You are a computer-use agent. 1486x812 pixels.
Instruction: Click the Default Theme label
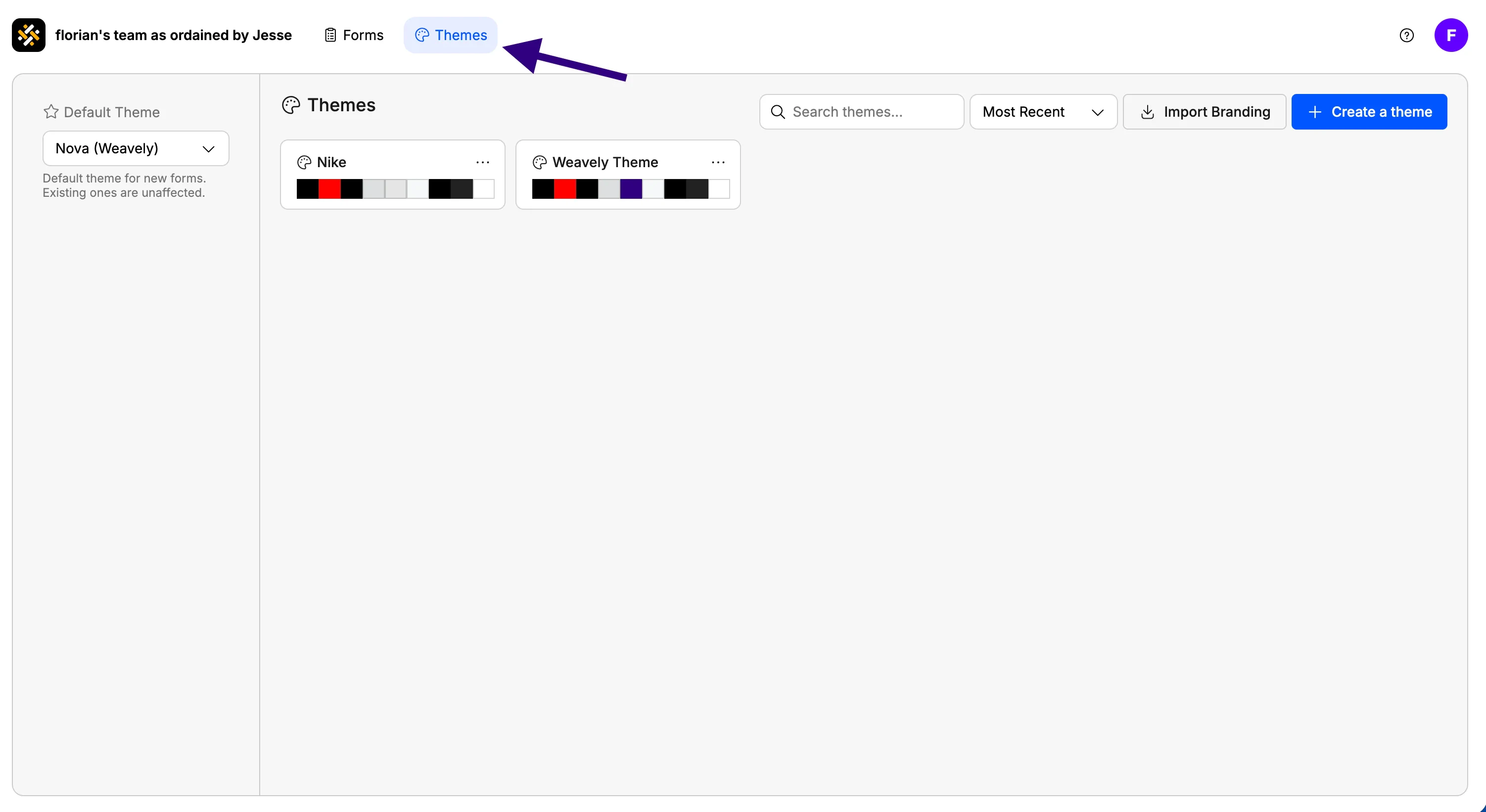point(111,112)
